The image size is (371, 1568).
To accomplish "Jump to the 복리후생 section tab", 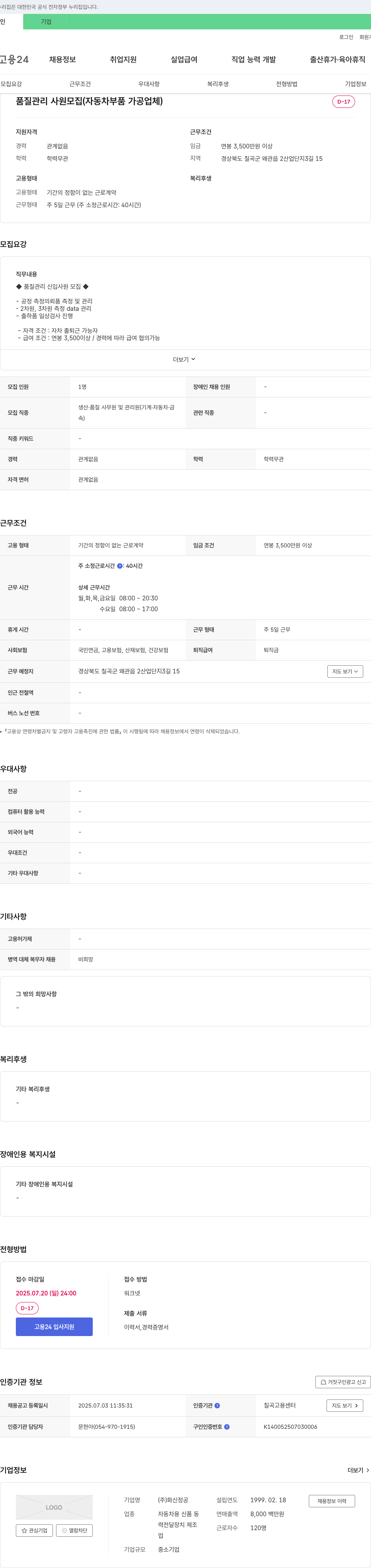I will coord(218,84).
